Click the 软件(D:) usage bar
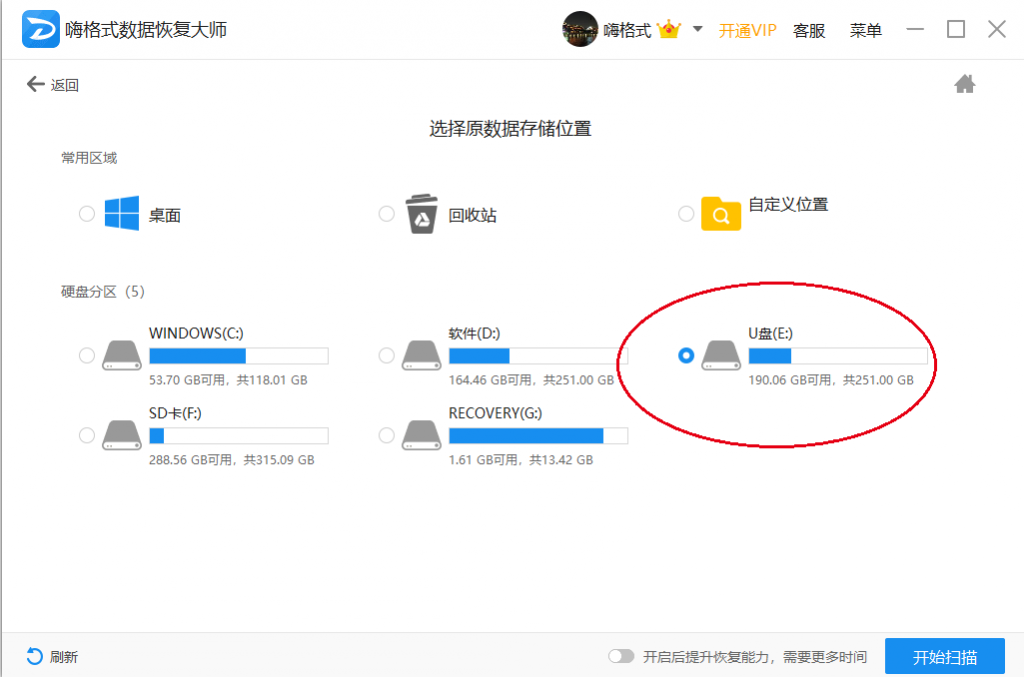The image size is (1024, 677). click(x=538, y=356)
